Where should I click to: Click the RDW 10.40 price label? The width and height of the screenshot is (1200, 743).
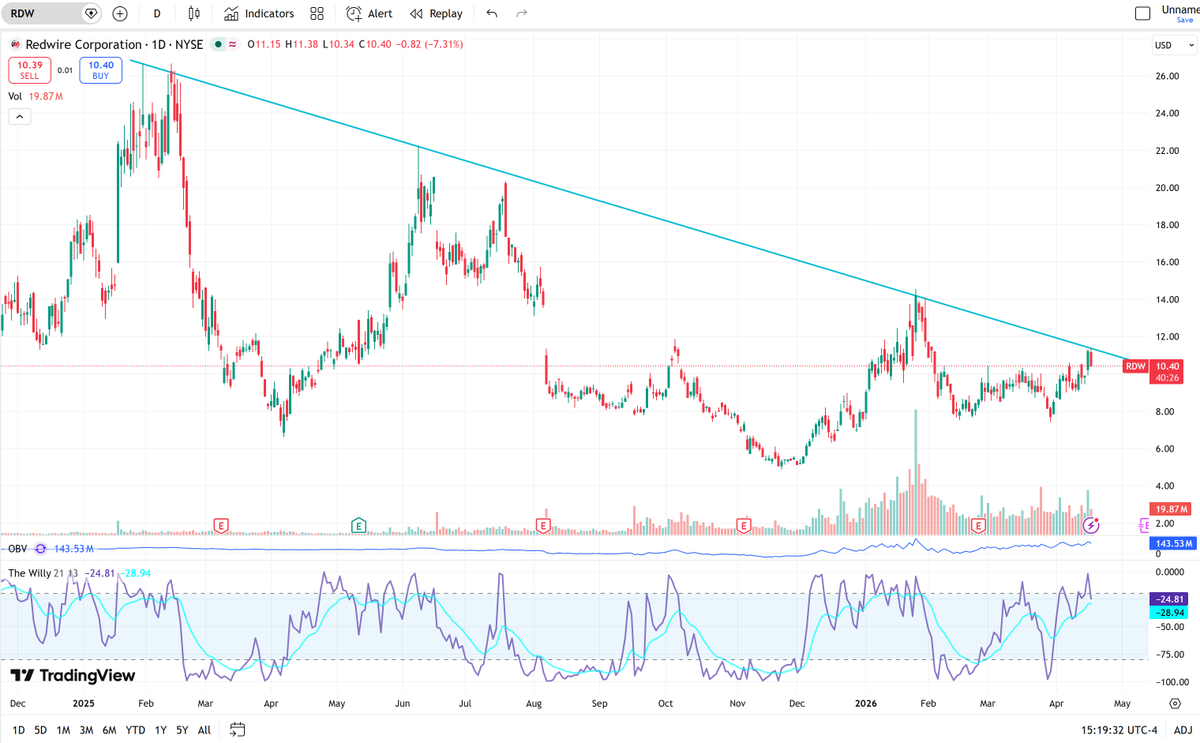tap(1153, 371)
